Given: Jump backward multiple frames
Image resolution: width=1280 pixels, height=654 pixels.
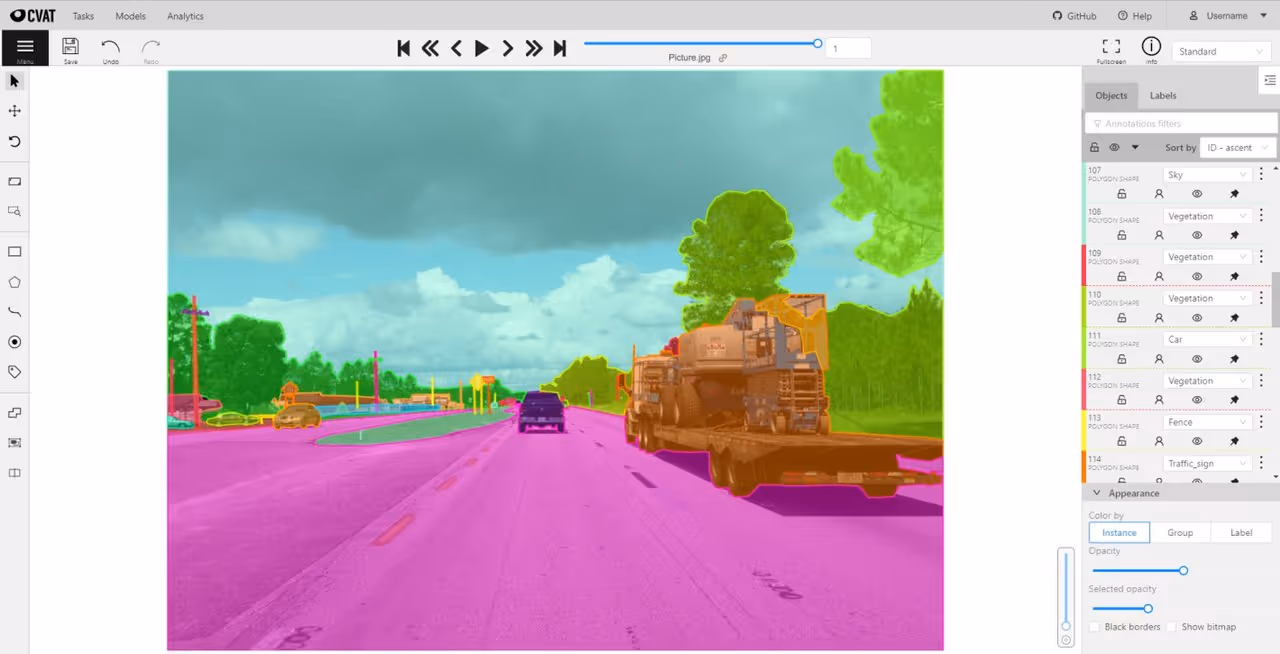Looking at the screenshot, I should pos(430,48).
